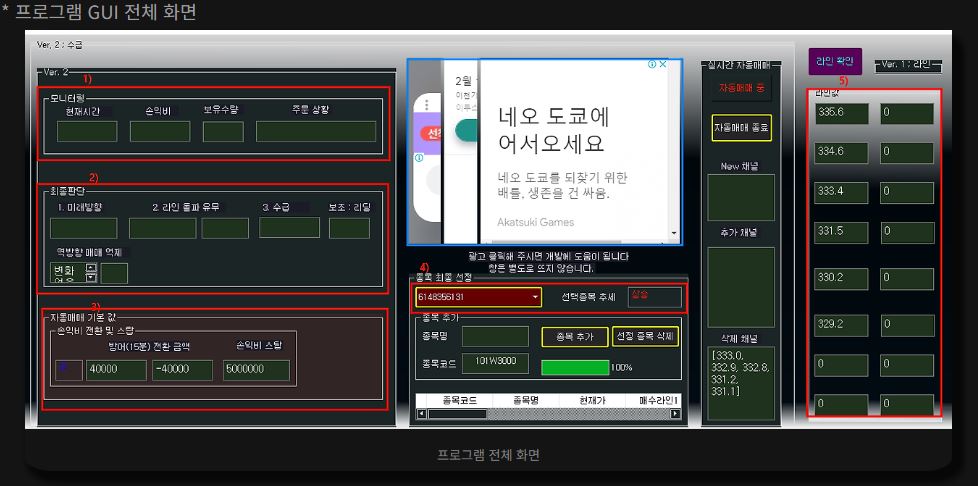Click the 보유수량 field

pyautogui.click(x=223, y=132)
